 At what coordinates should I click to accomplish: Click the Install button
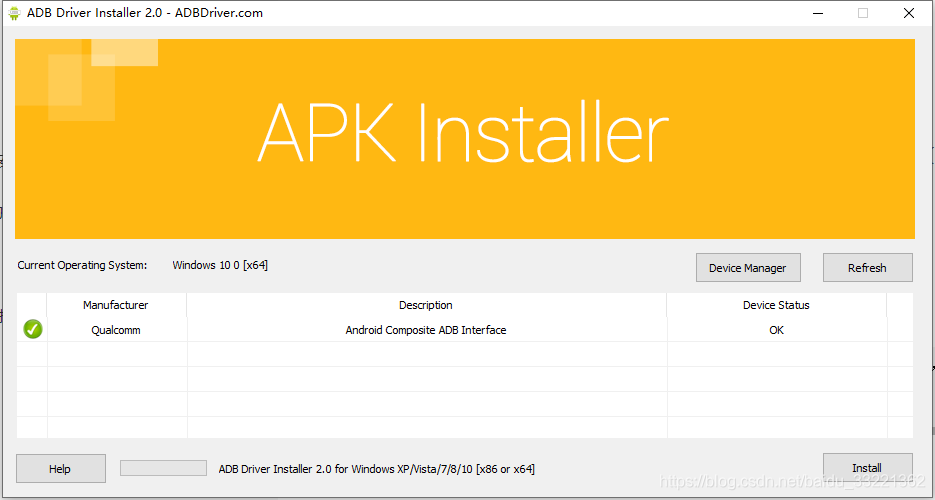(868, 468)
